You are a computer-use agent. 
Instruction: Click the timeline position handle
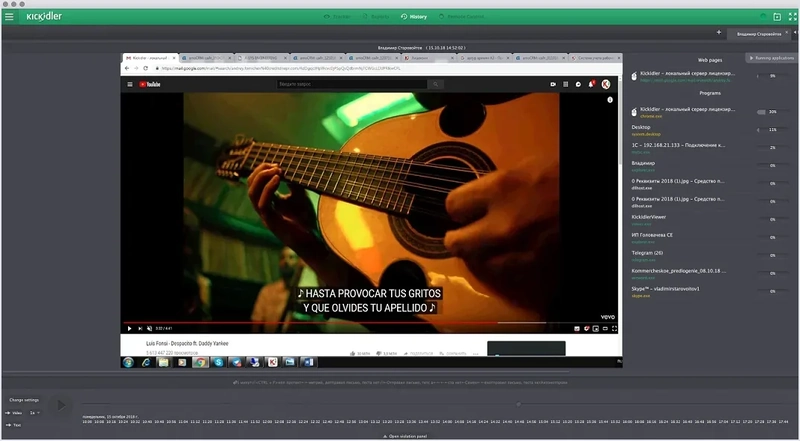pyautogui.click(x=518, y=404)
